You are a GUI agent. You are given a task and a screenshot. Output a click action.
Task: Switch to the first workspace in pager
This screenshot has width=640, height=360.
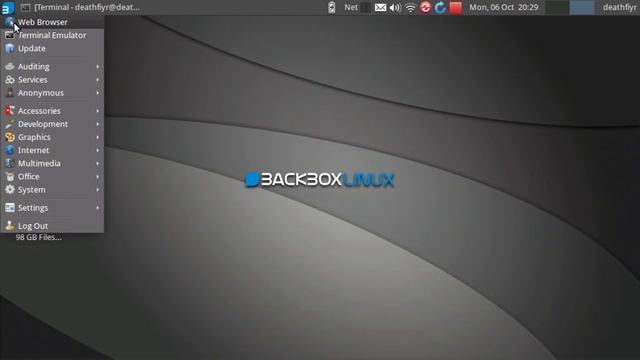click(x=557, y=7)
